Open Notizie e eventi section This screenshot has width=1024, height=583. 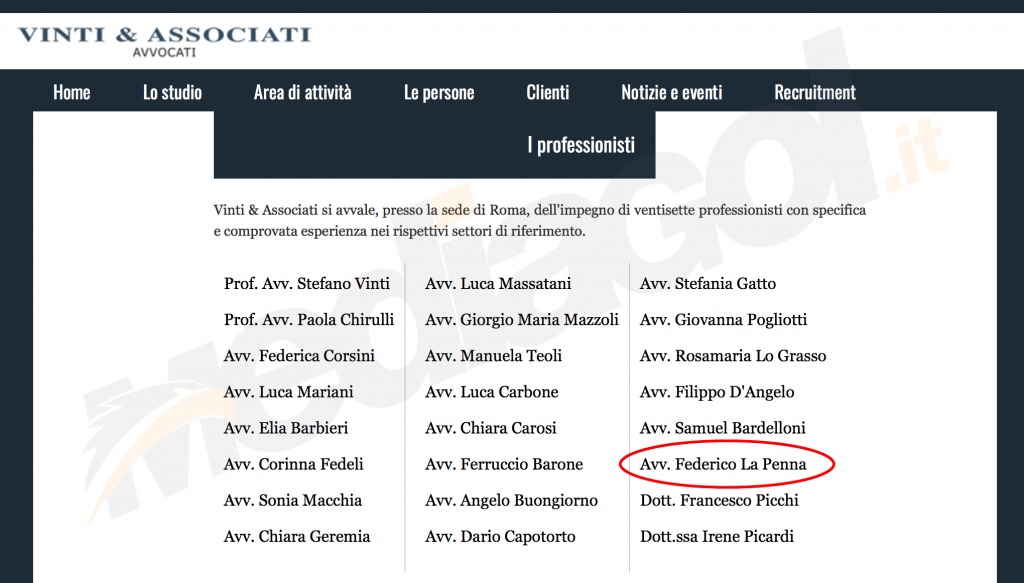click(672, 93)
